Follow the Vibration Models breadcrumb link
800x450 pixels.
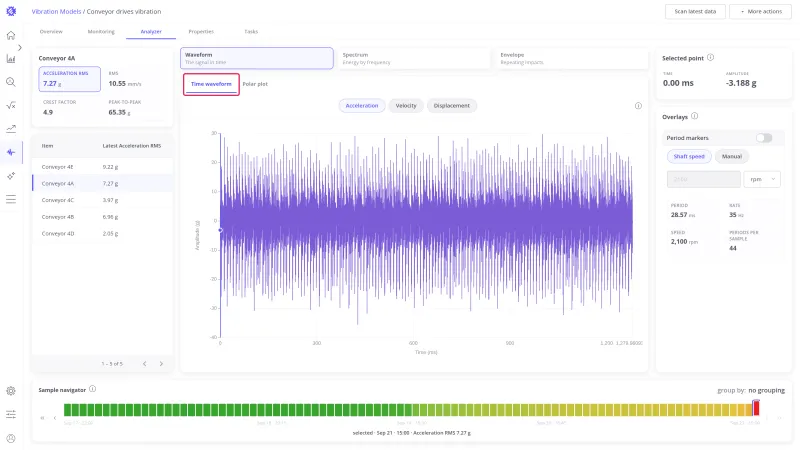[56, 11]
